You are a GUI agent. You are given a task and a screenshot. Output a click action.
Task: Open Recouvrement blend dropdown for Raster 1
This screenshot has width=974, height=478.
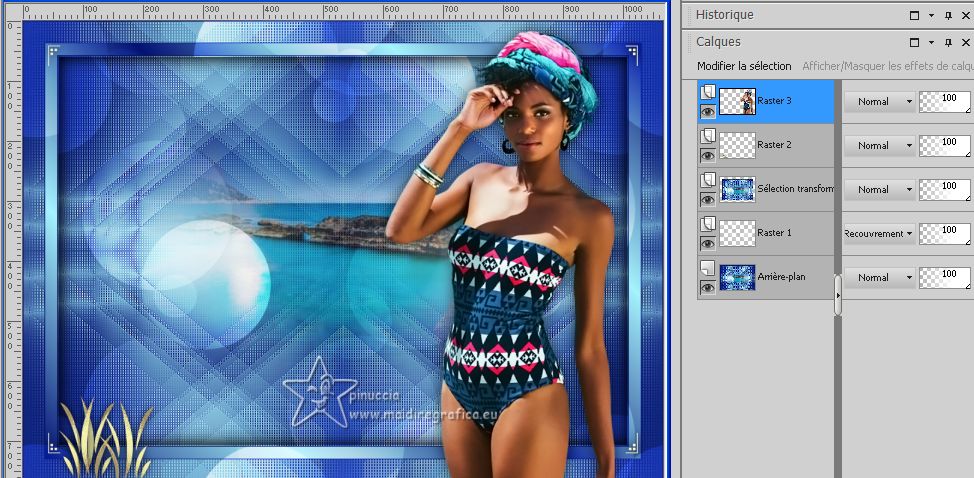click(879, 233)
